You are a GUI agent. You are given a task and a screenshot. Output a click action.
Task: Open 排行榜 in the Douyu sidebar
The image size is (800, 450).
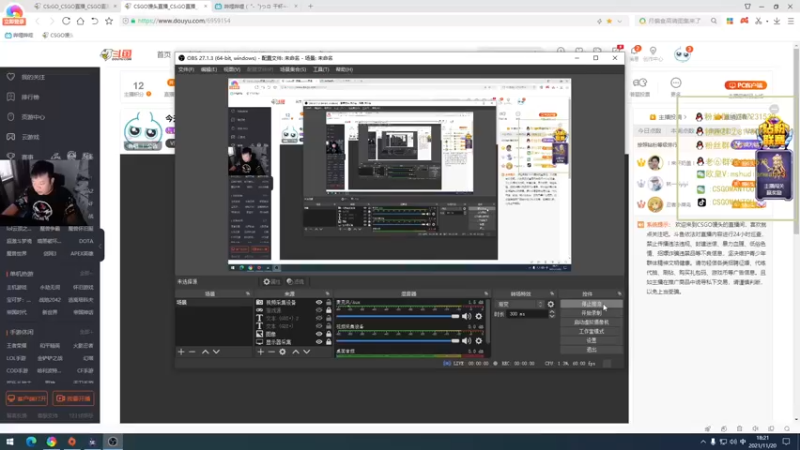31,97
